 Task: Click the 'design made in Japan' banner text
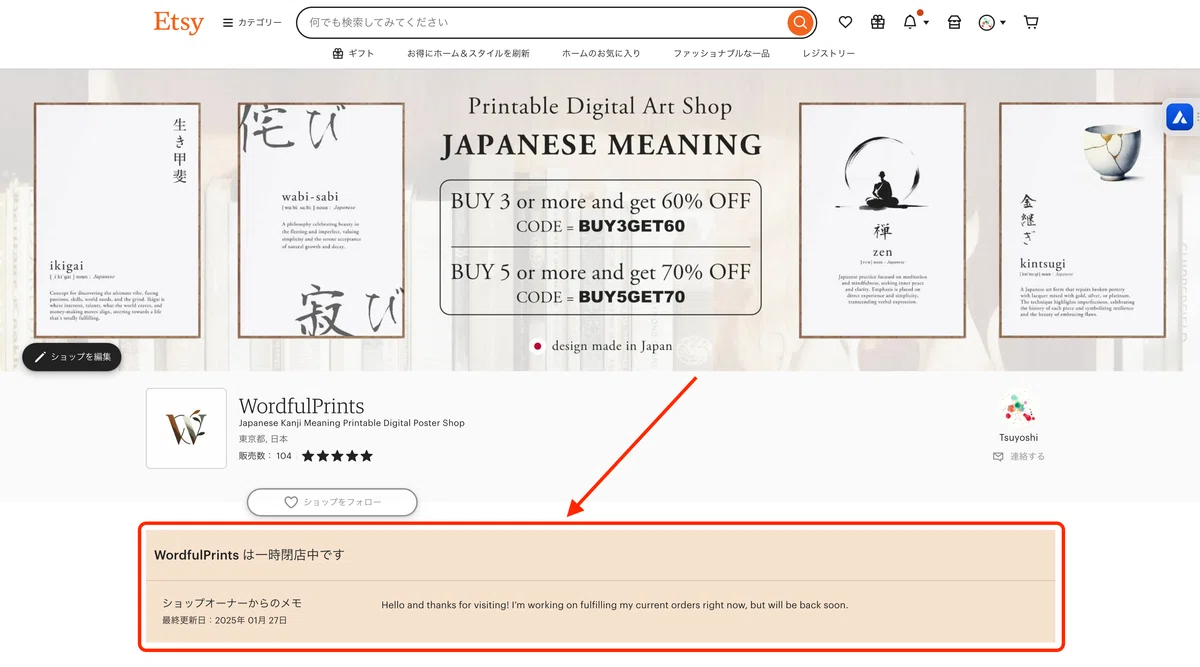tap(612, 346)
